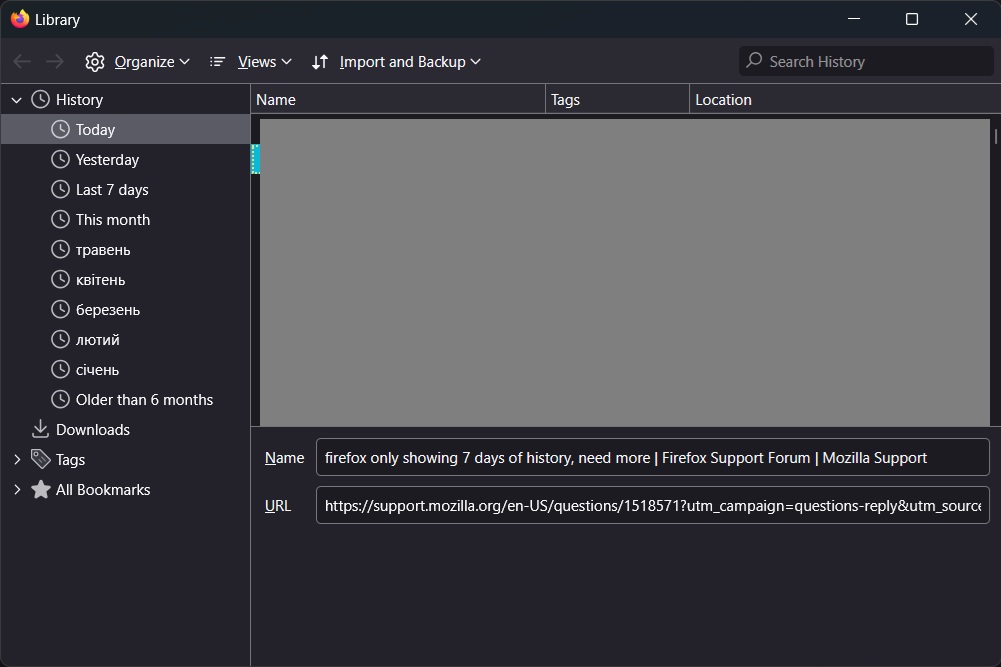
Task: Click the forward arrow in the toolbar
Action: click(x=55, y=61)
